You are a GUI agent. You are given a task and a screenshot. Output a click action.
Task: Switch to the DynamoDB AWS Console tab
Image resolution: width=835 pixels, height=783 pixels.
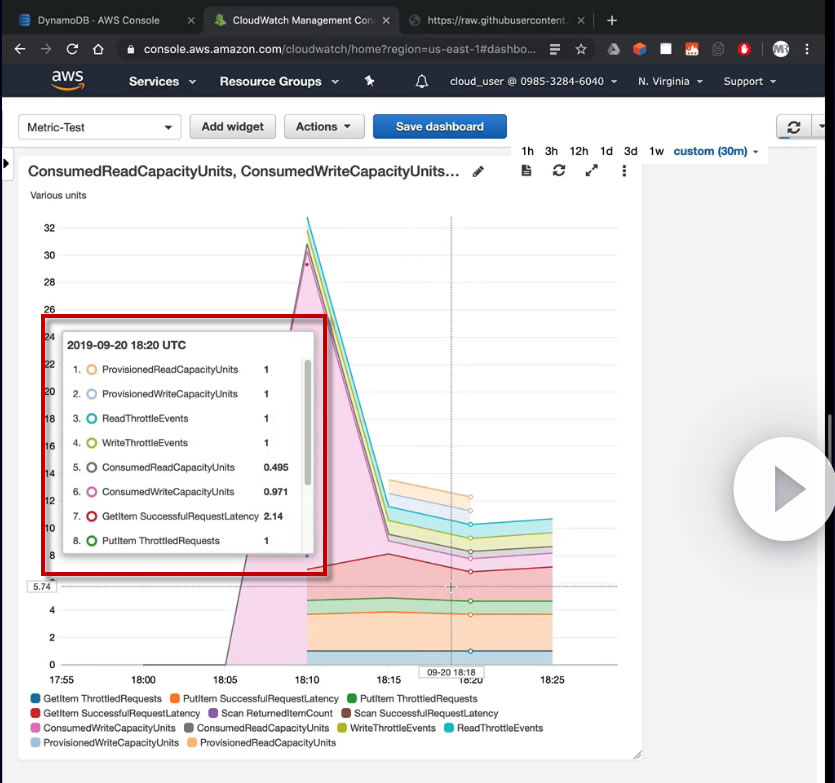(x=98, y=20)
